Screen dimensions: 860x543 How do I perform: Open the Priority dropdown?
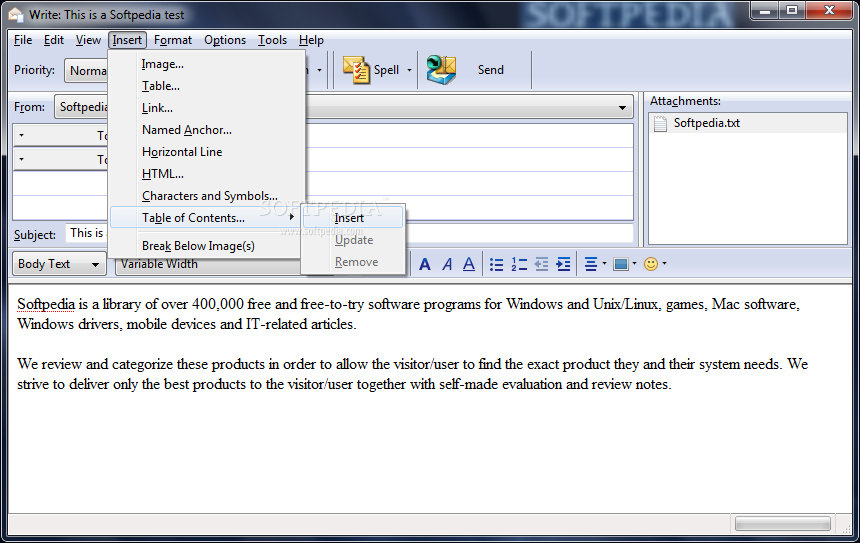(86, 71)
